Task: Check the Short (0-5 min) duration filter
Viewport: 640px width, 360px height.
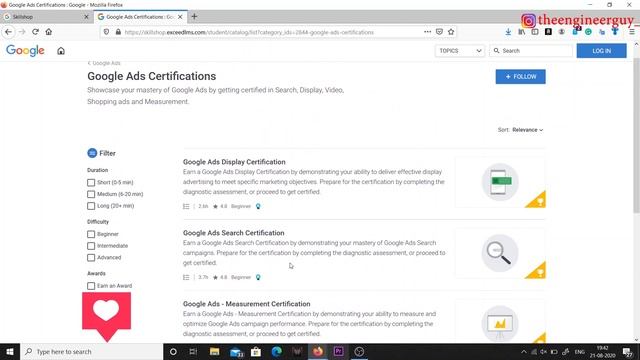Action: 91,182
